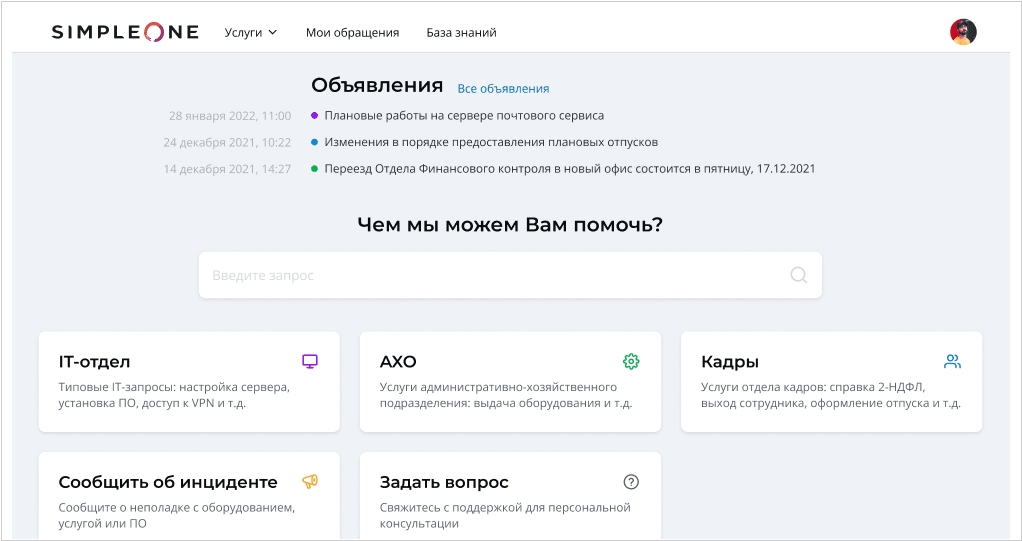Open the Все объявления link
Screen dimensions: 1022x541
(x=503, y=88)
